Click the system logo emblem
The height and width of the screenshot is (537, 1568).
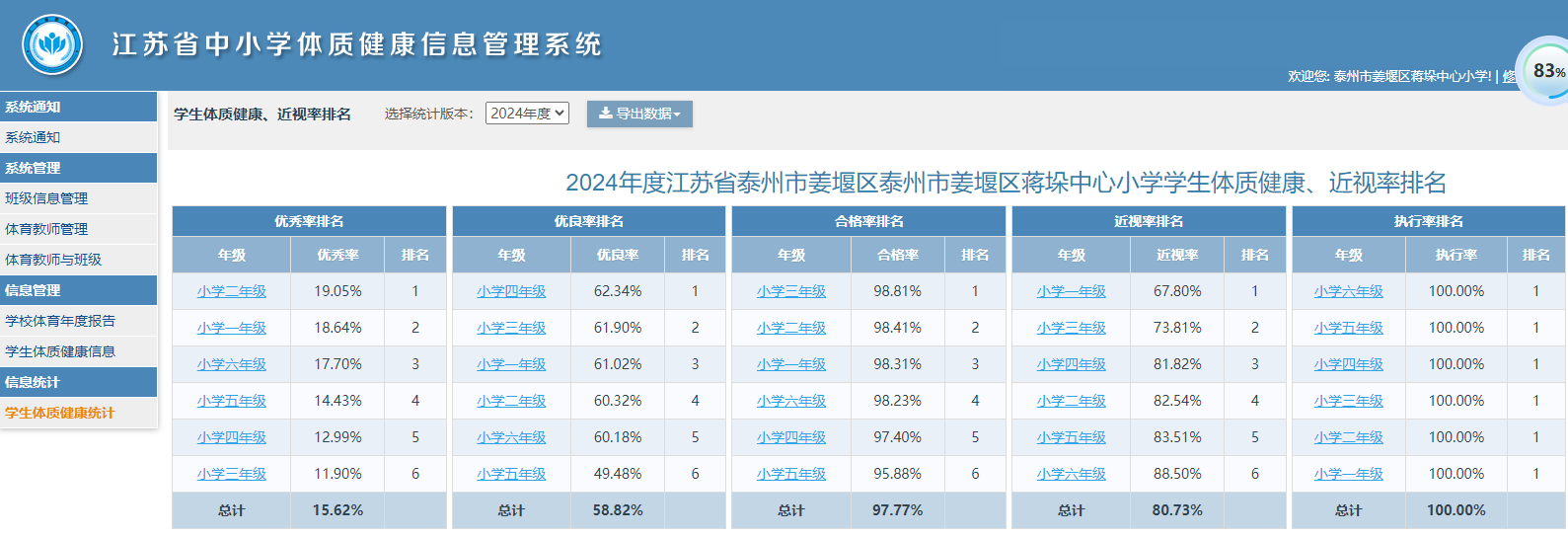pyautogui.click(x=52, y=44)
